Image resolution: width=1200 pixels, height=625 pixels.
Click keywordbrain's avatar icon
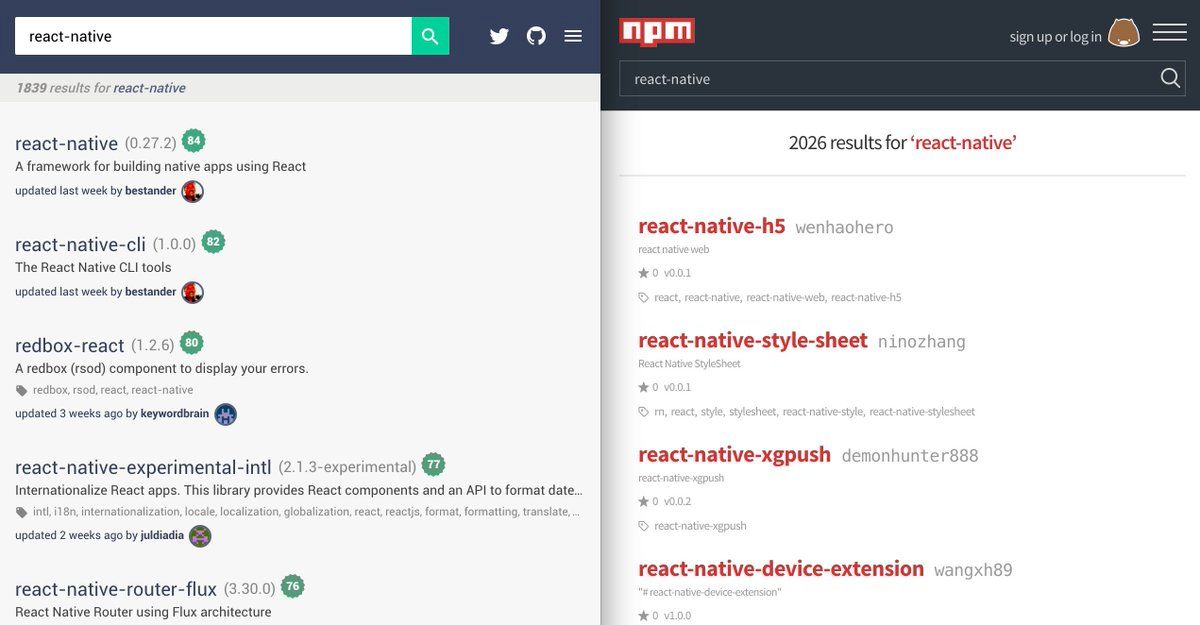pos(225,414)
